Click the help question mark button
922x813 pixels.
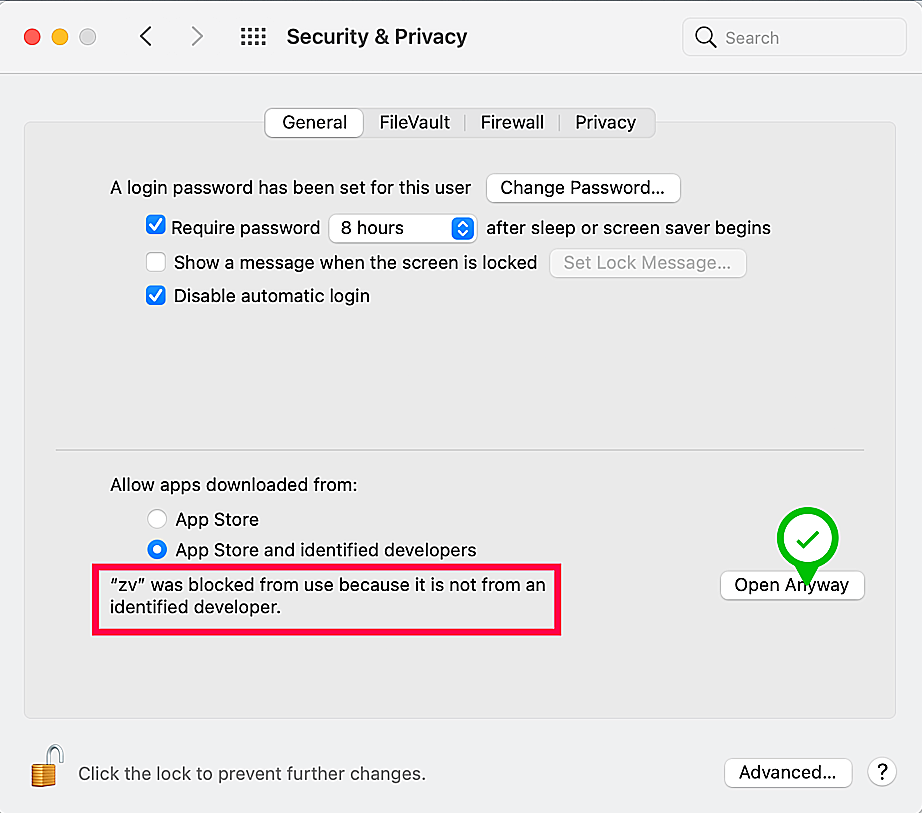[881, 772]
